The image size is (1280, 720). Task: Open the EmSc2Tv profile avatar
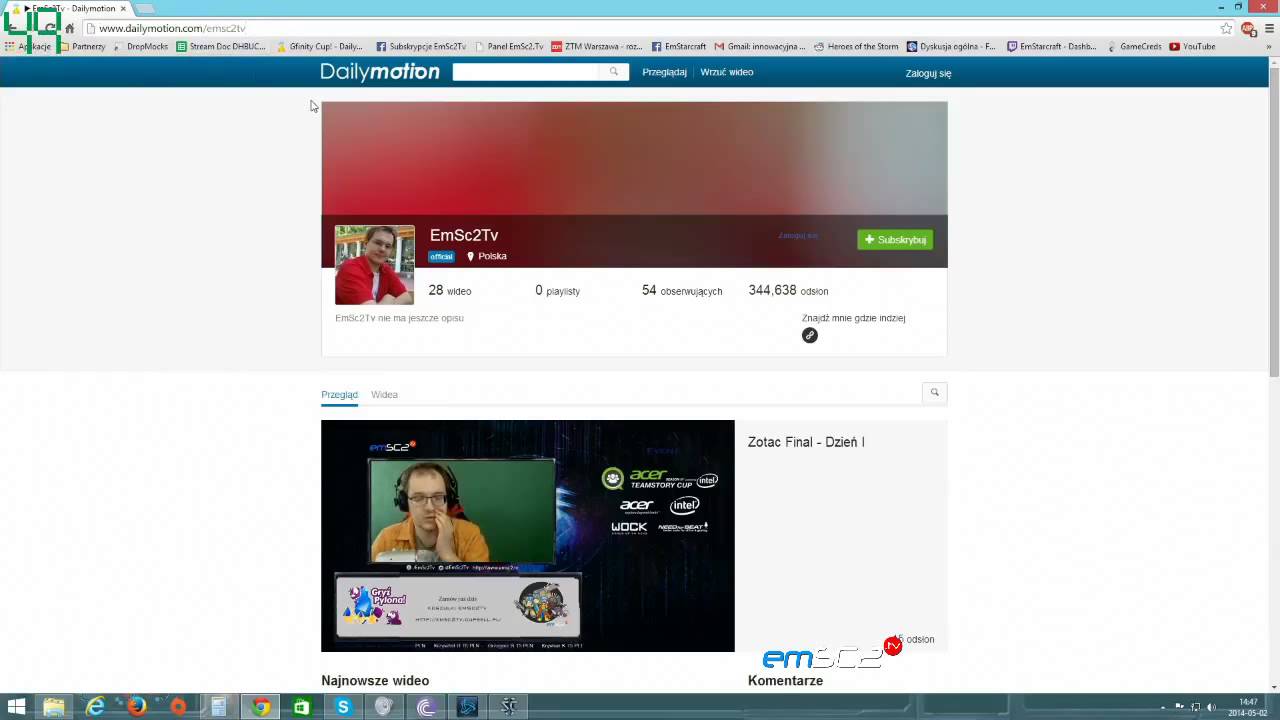pyautogui.click(x=374, y=264)
